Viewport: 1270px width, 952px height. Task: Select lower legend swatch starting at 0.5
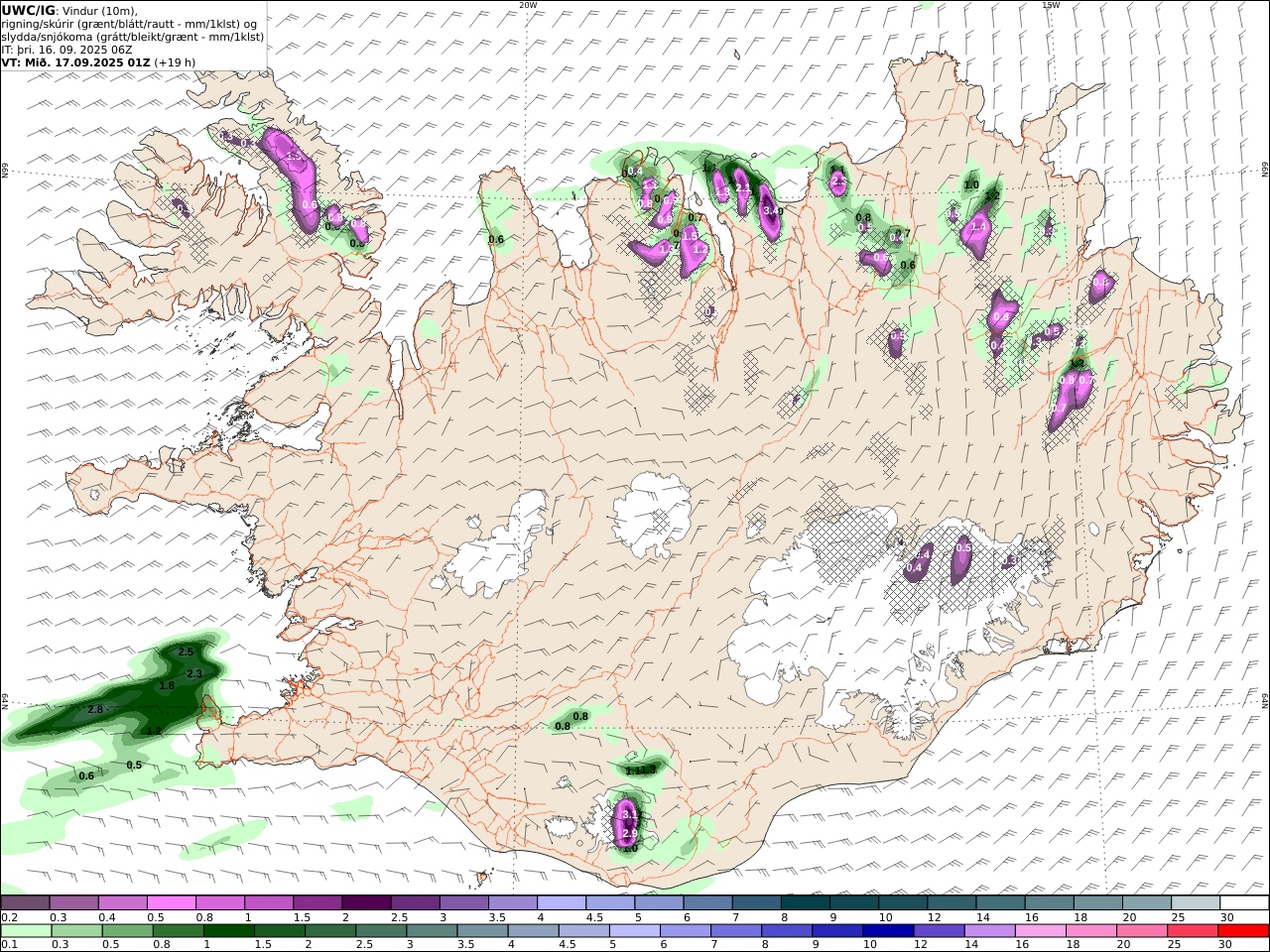(128, 931)
